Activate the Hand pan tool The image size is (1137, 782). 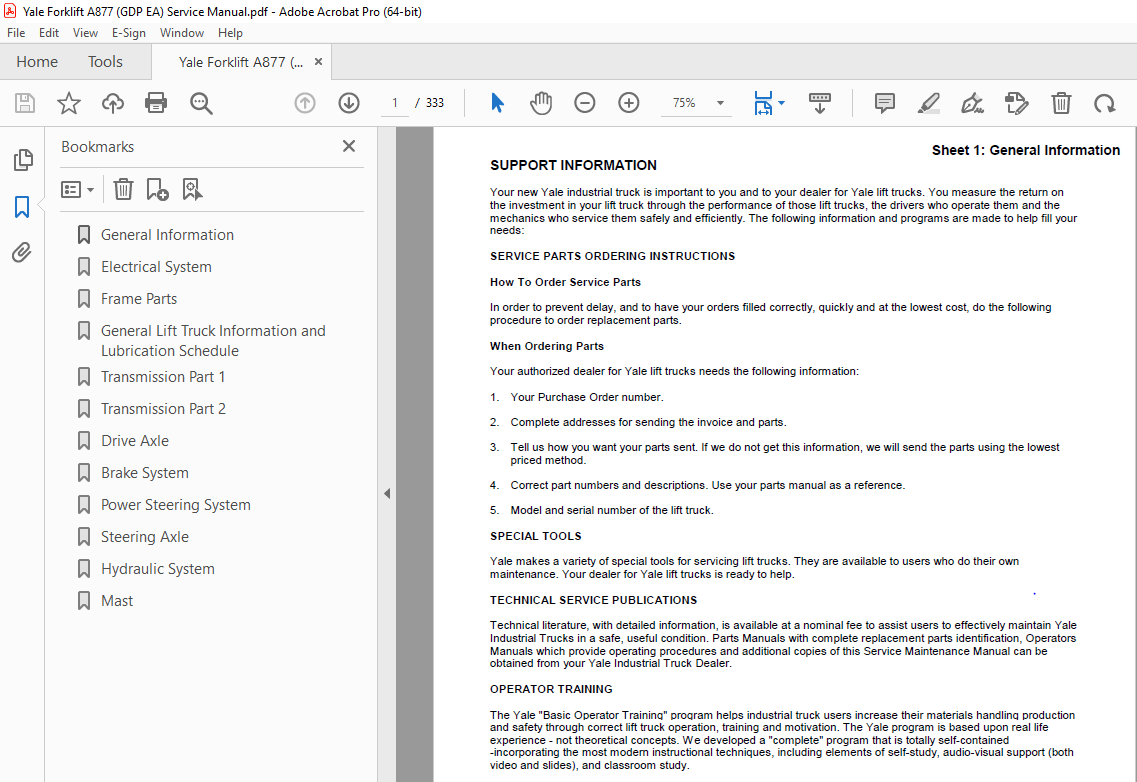541,103
